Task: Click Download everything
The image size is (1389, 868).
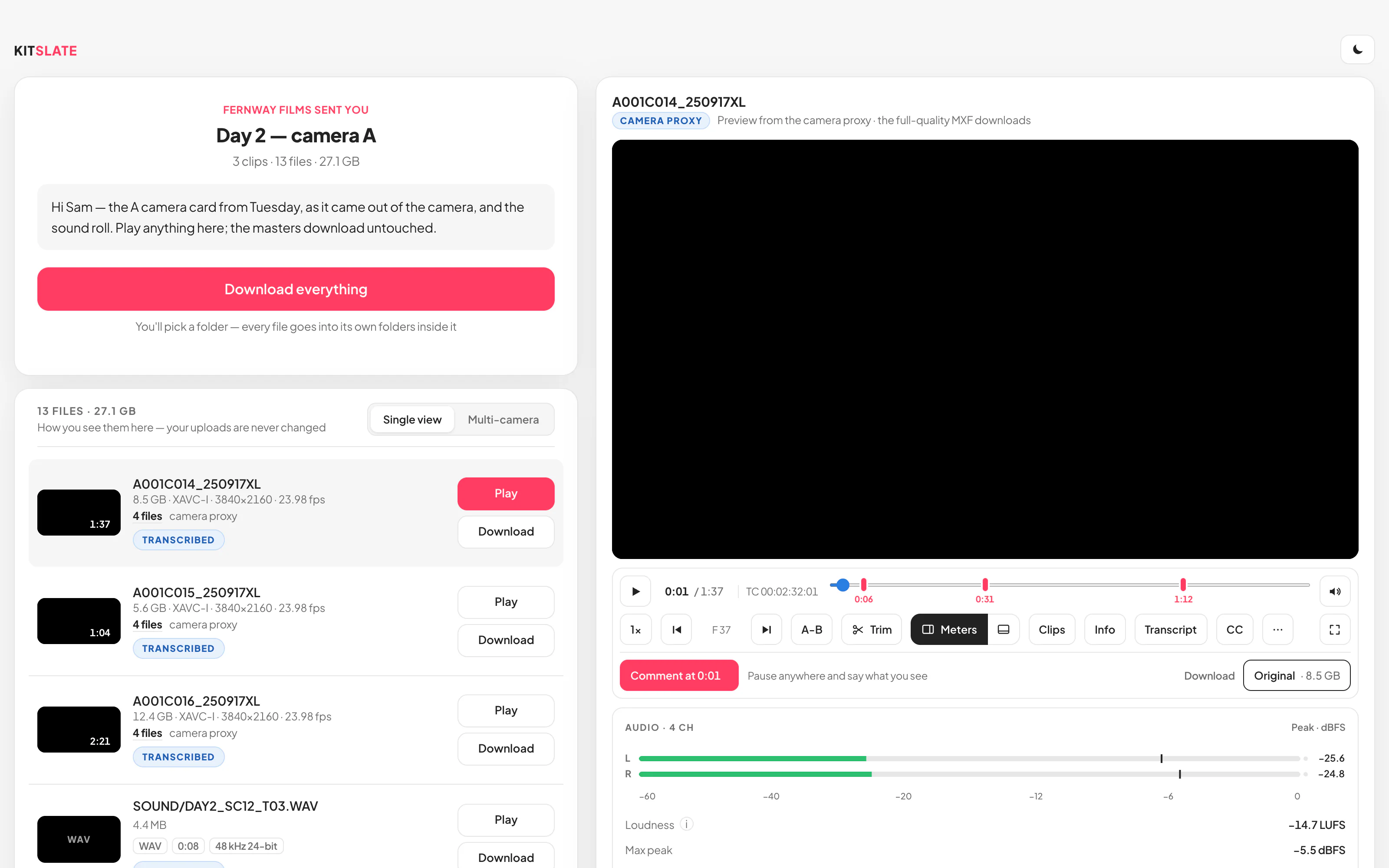Action: pyautogui.click(x=296, y=289)
